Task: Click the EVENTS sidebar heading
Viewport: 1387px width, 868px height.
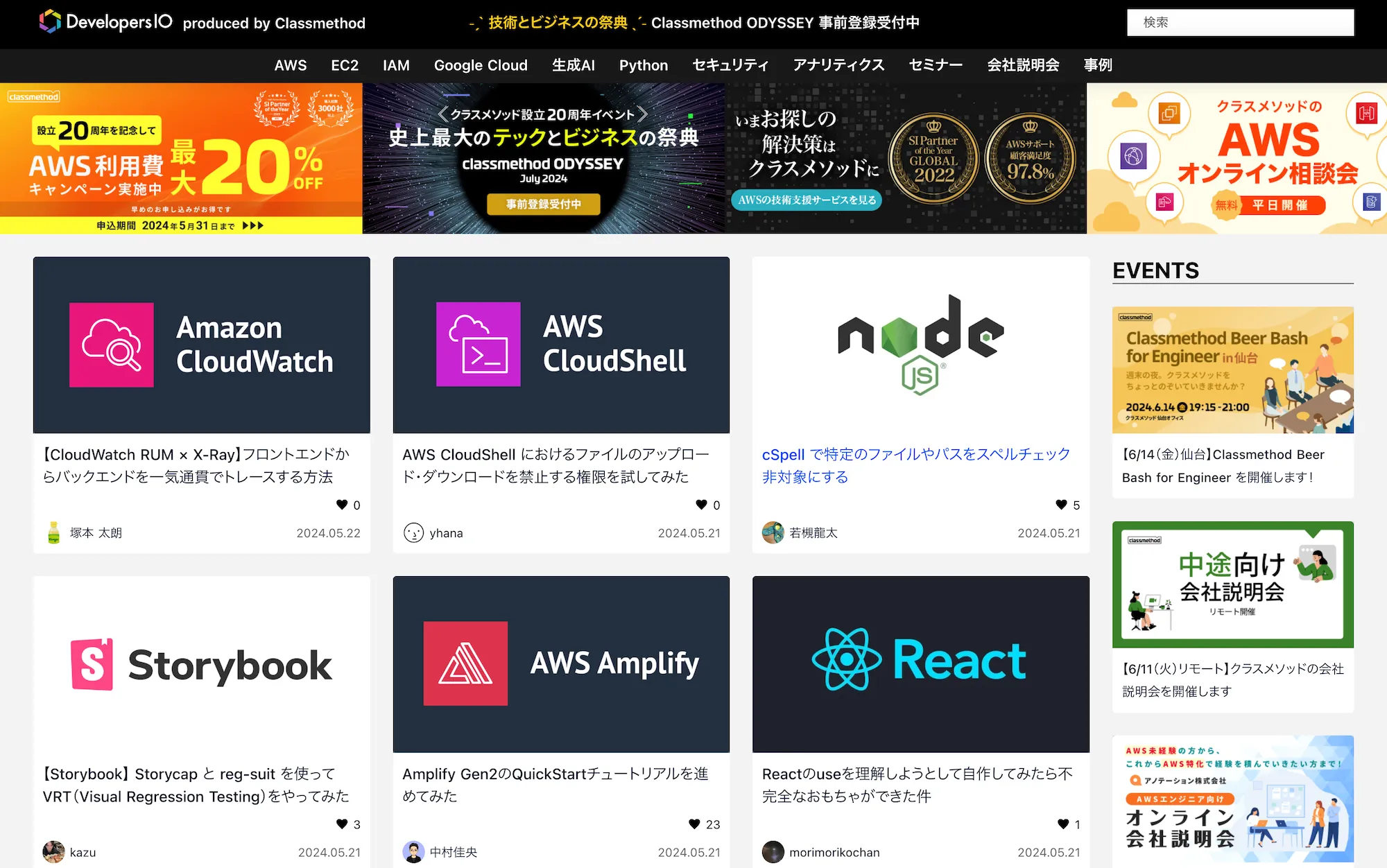Action: (1155, 270)
